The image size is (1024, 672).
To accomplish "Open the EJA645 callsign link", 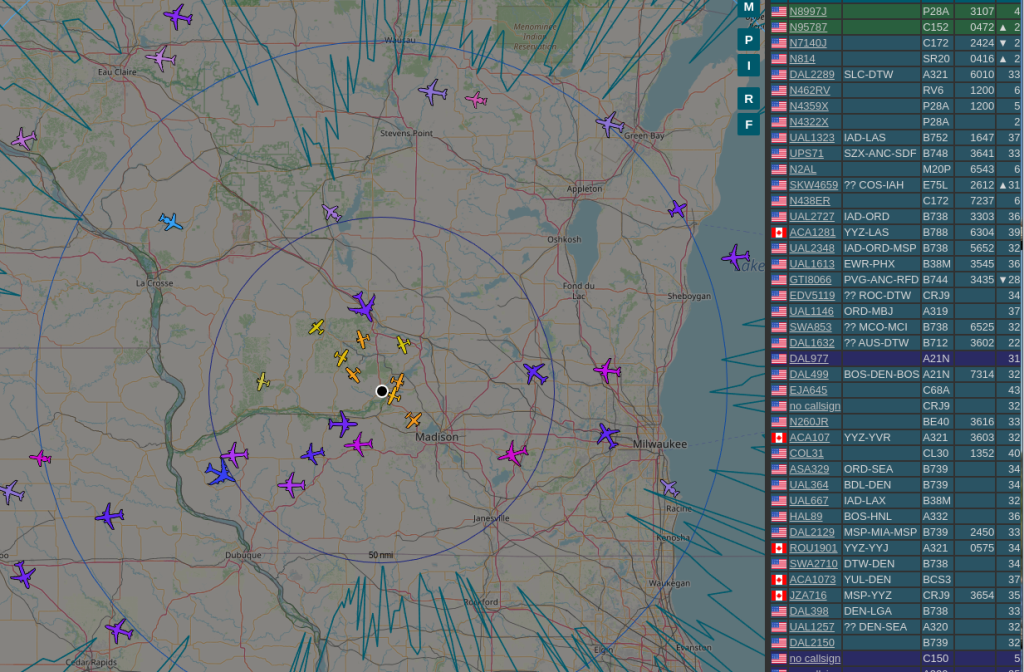I will pyautogui.click(x=808, y=390).
